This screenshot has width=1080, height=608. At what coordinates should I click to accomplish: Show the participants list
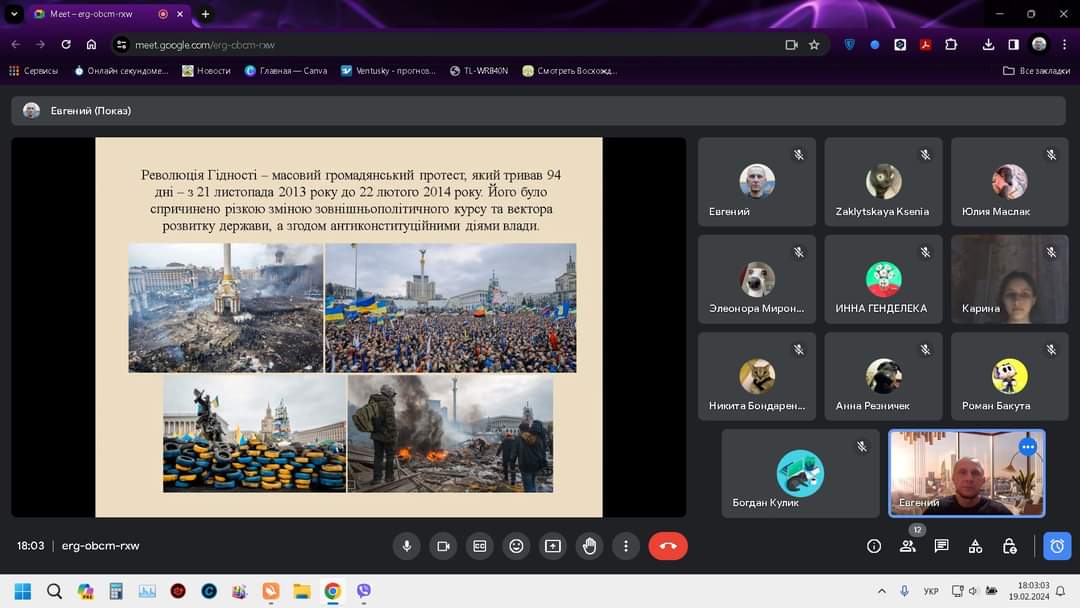[907, 546]
